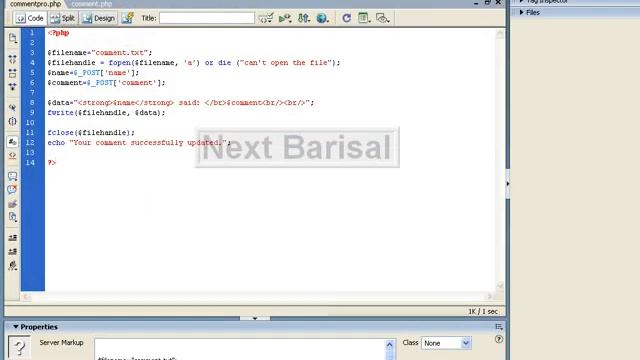Open Check Browser Support menu icon

266,18
